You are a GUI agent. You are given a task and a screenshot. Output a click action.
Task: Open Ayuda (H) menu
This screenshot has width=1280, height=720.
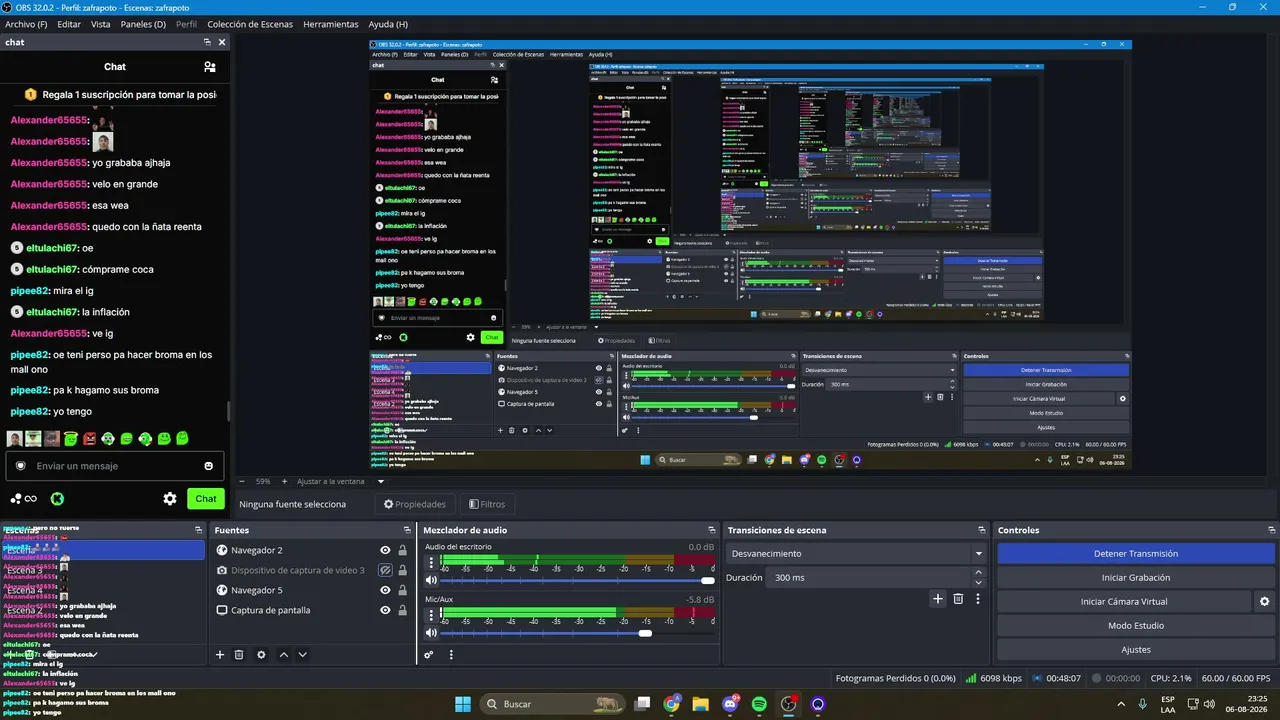[x=388, y=24]
